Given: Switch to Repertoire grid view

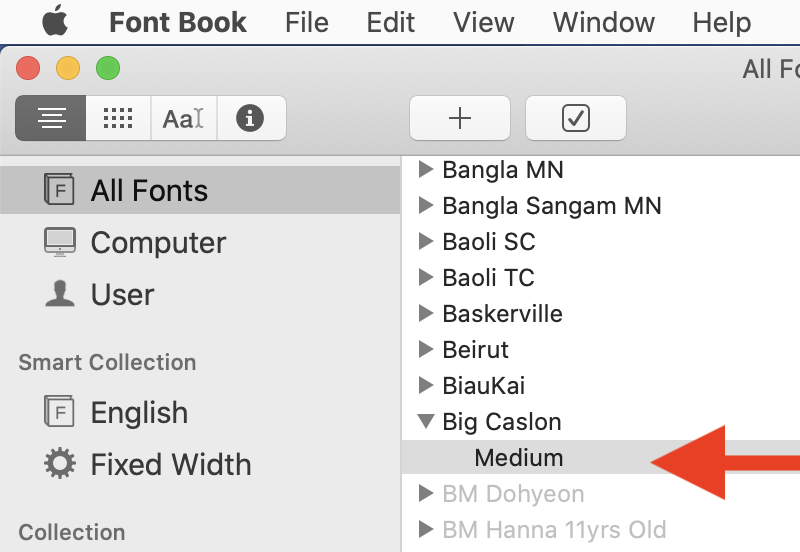Looking at the screenshot, I should point(118,118).
